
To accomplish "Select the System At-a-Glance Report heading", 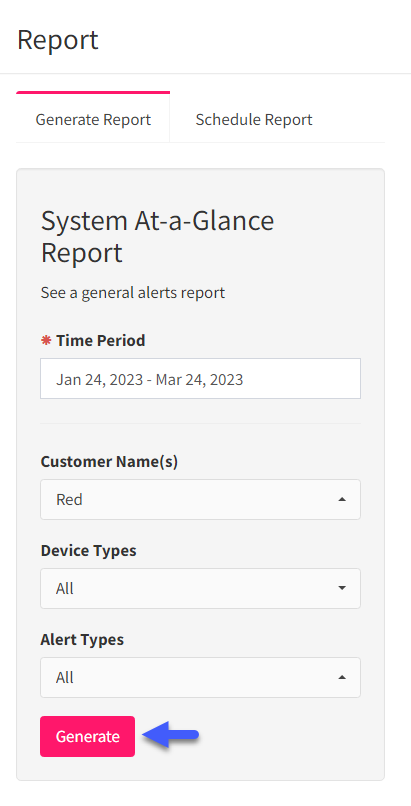I will [157, 236].
